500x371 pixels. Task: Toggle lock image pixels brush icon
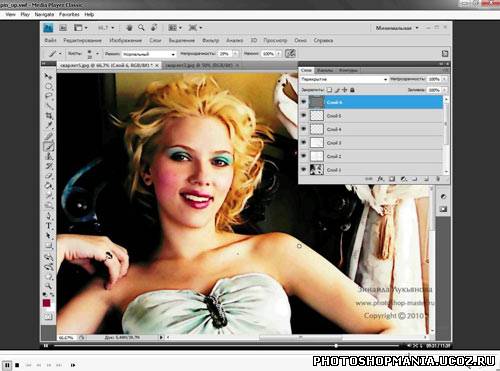coord(337,90)
